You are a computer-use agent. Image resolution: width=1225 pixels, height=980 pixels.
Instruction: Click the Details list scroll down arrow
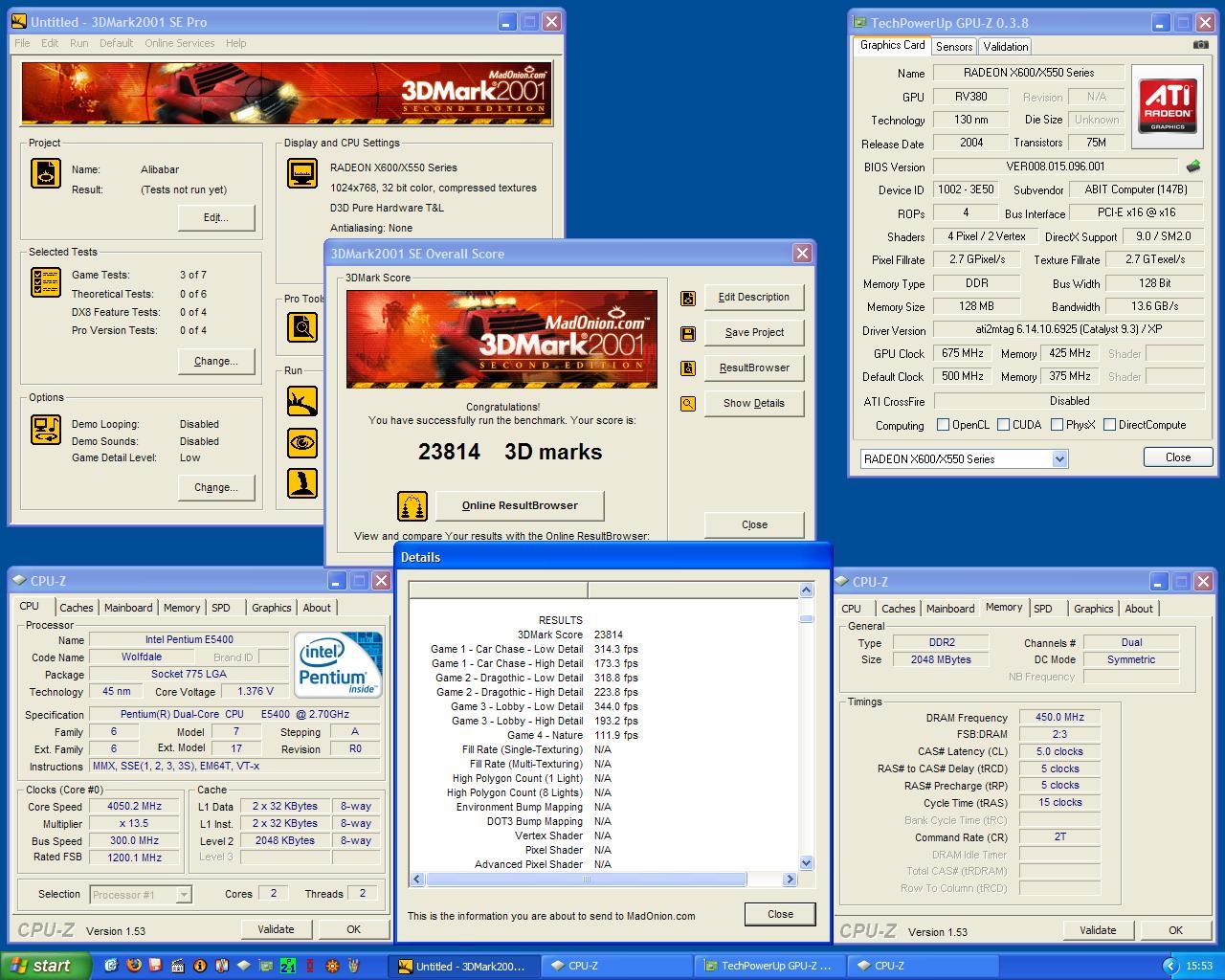(x=806, y=862)
